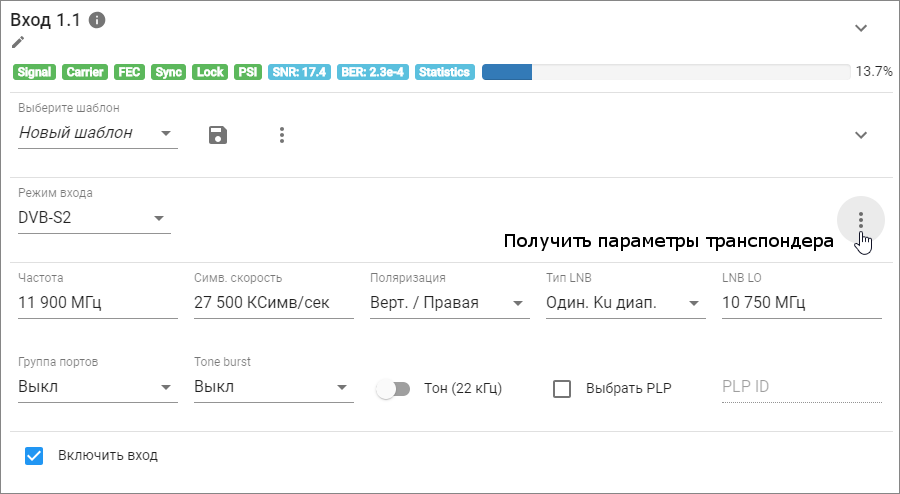Open the three-dot menu next to the save icon
900x494 pixels.
point(282,135)
